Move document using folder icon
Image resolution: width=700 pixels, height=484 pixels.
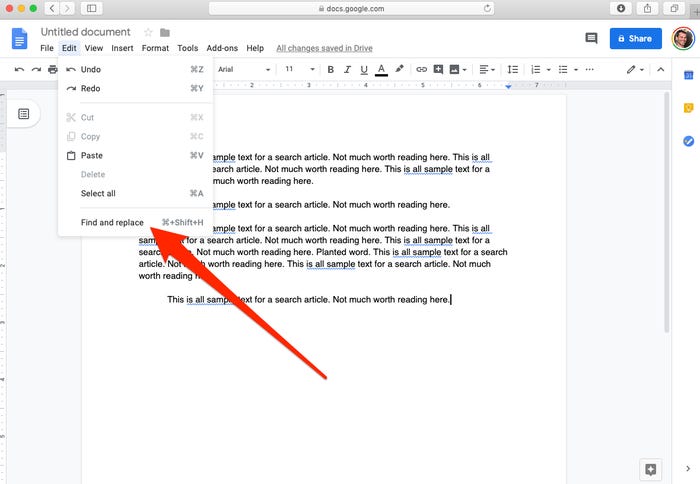(165, 32)
